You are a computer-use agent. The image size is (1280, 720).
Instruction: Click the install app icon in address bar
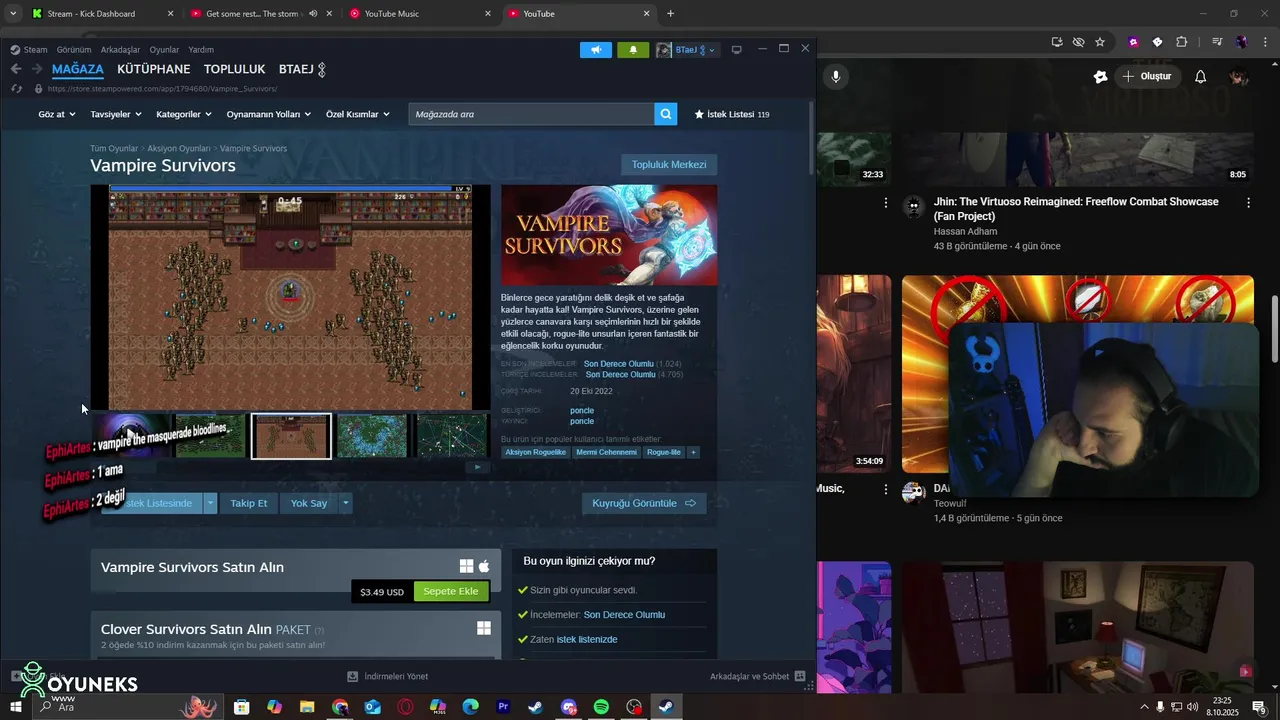tap(1057, 42)
